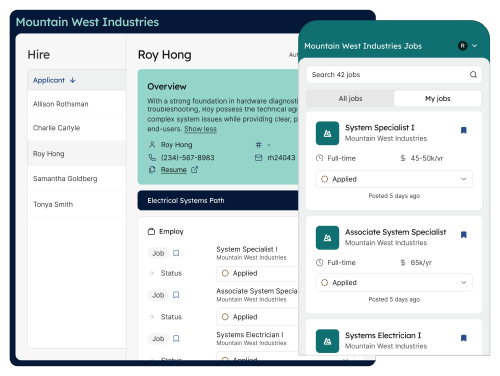The image size is (500, 376).
Task: Sort by the Applicant column header
Action: pos(49,80)
